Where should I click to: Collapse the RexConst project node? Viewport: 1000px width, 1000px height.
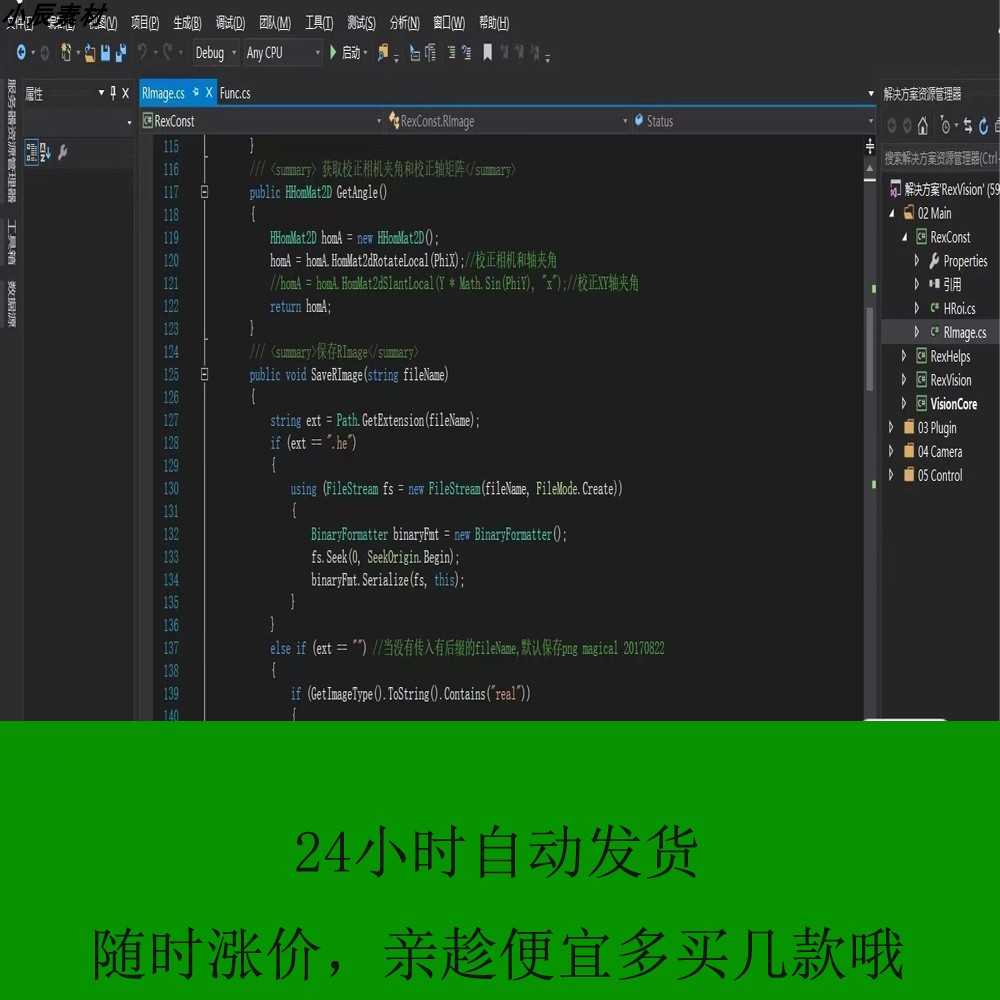click(x=906, y=237)
